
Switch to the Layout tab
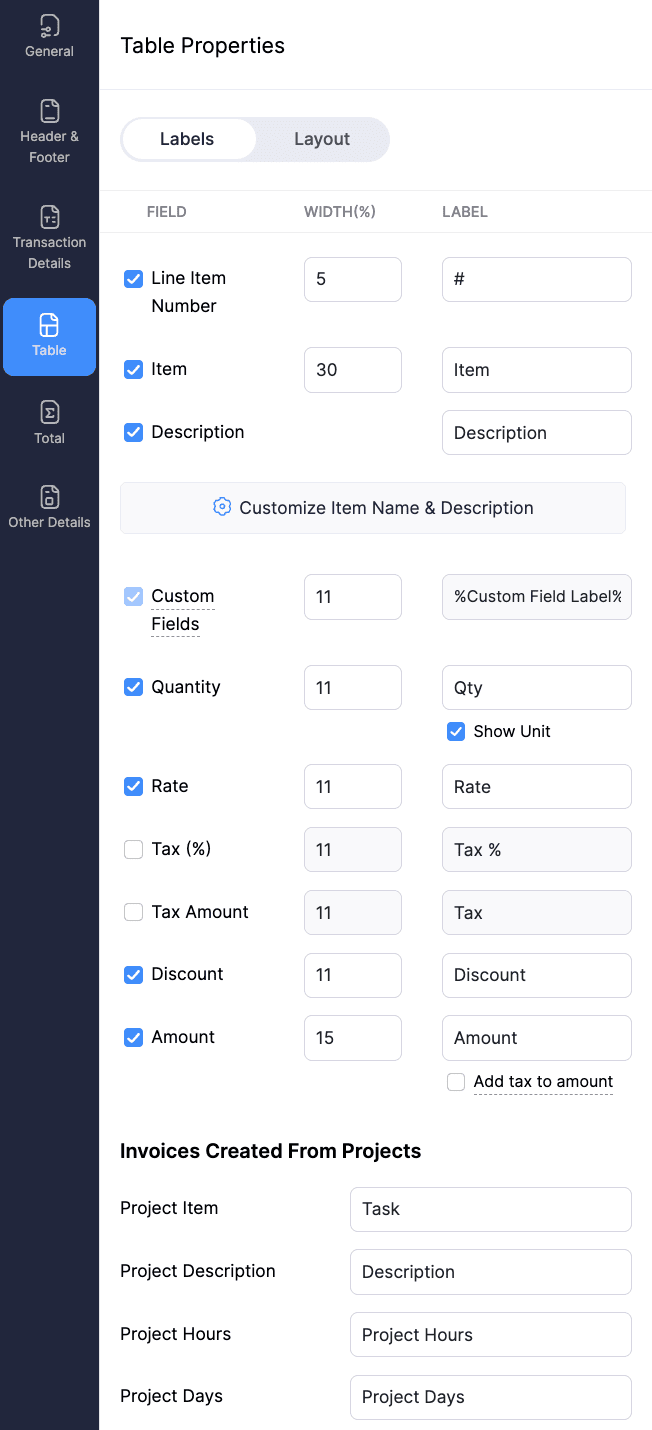[321, 139]
